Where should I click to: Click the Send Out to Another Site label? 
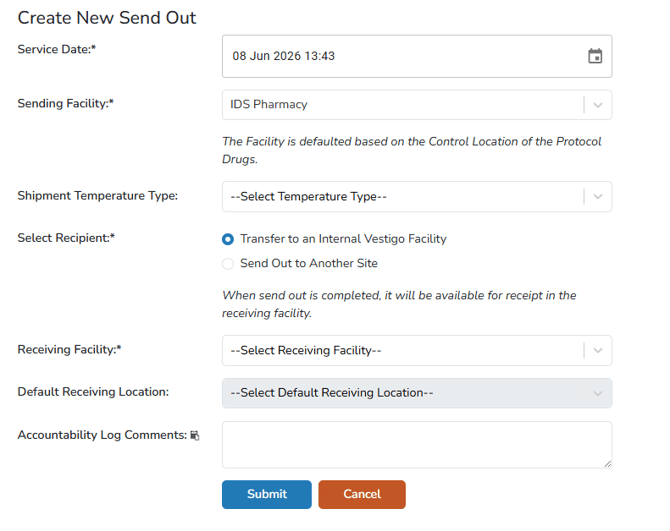click(x=309, y=263)
